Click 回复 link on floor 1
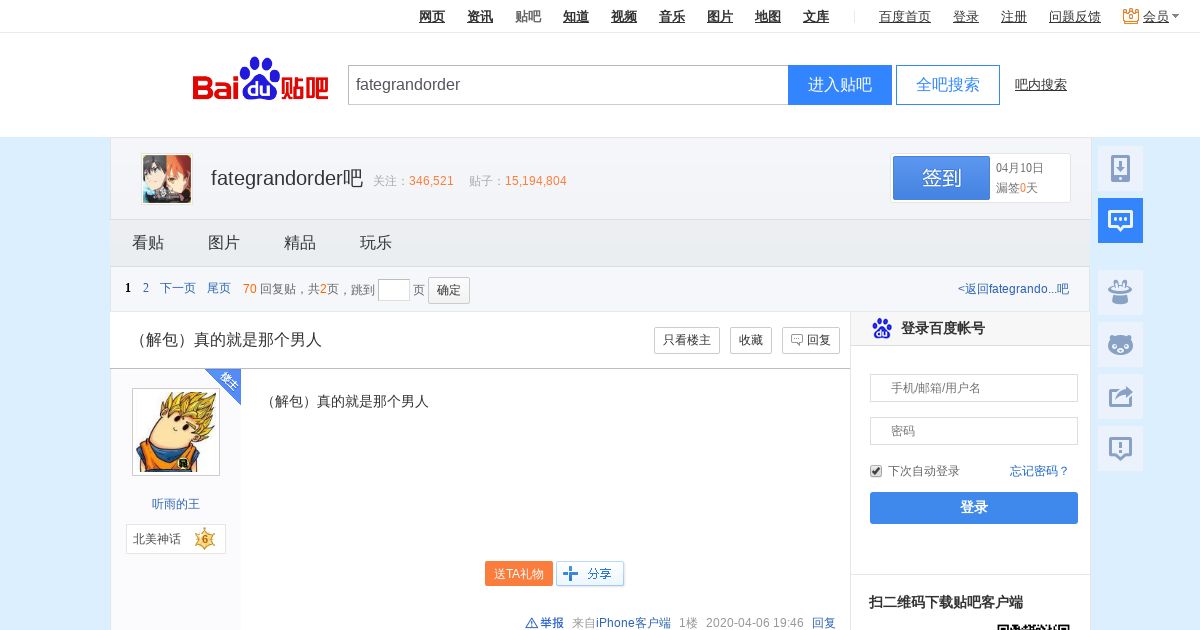 [x=824, y=623]
